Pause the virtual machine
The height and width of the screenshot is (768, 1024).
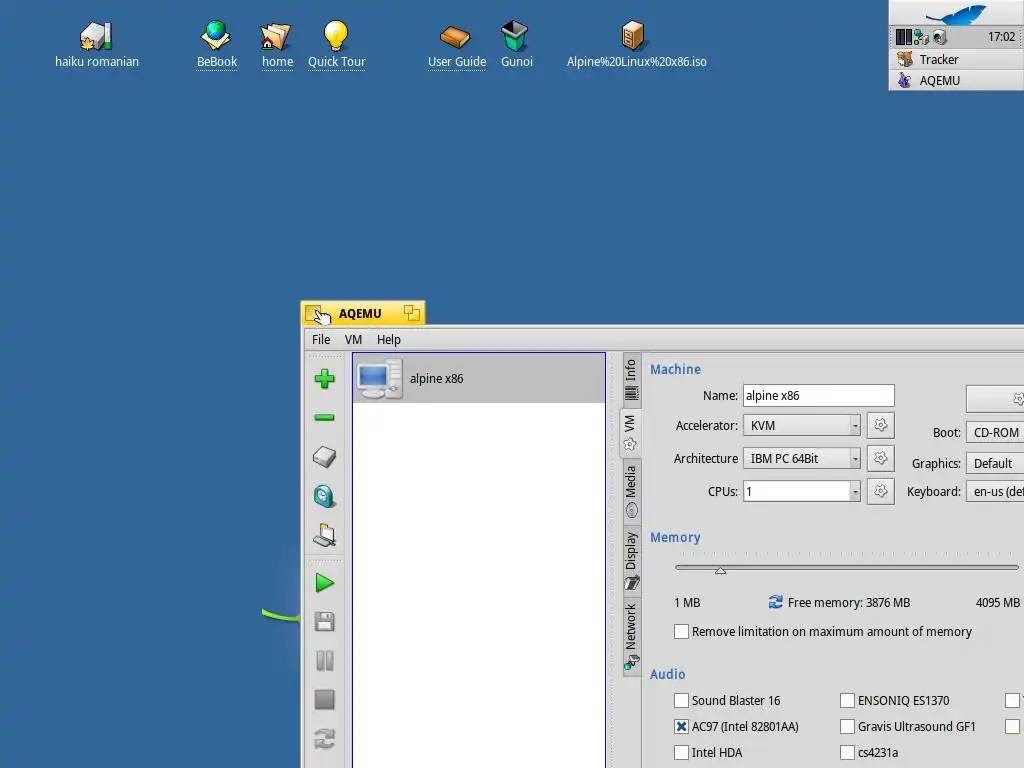click(x=325, y=660)
